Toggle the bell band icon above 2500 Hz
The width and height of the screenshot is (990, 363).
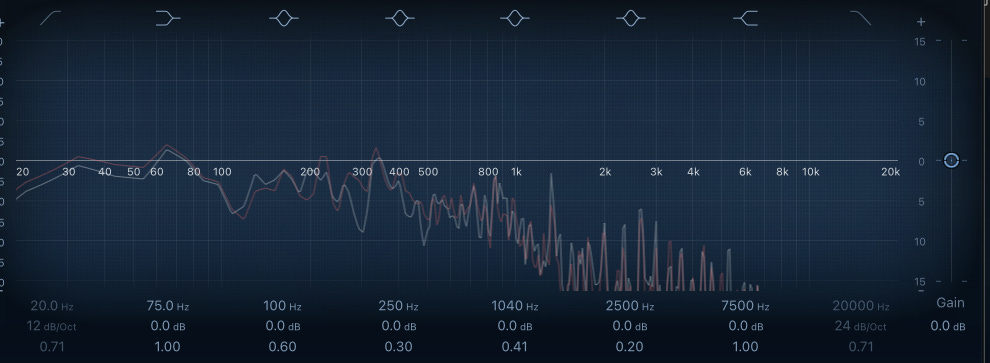coord(631,18)
